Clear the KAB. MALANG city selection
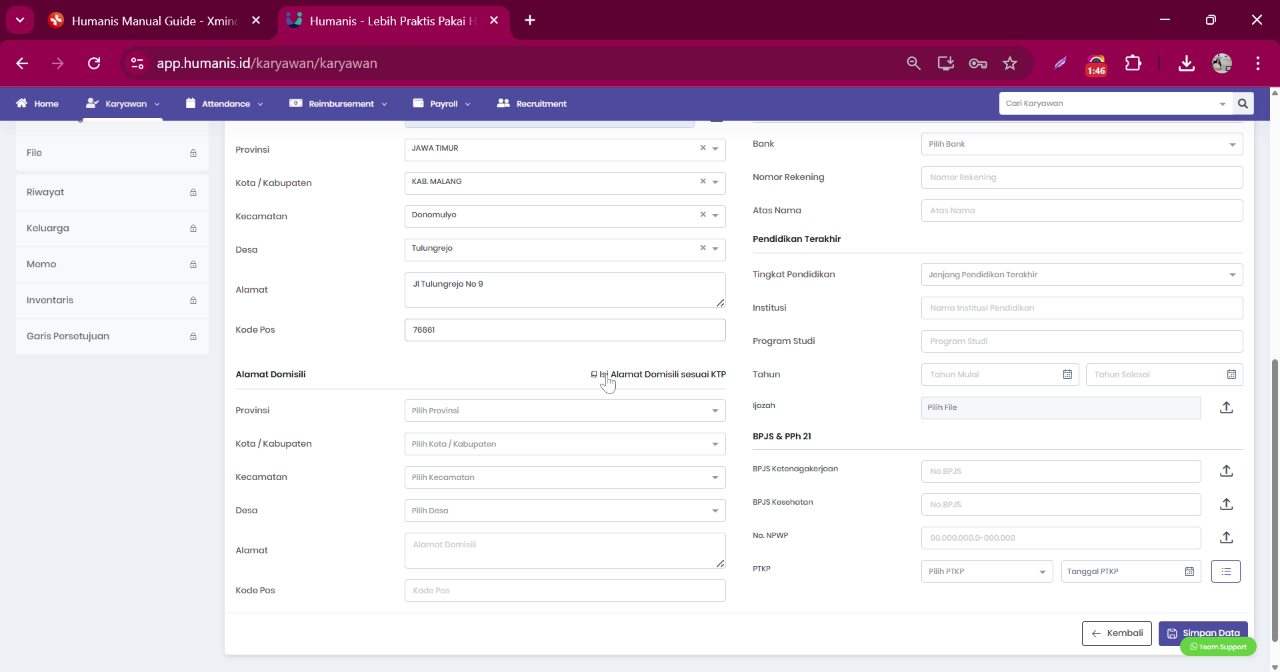 [x=703, y=181]
